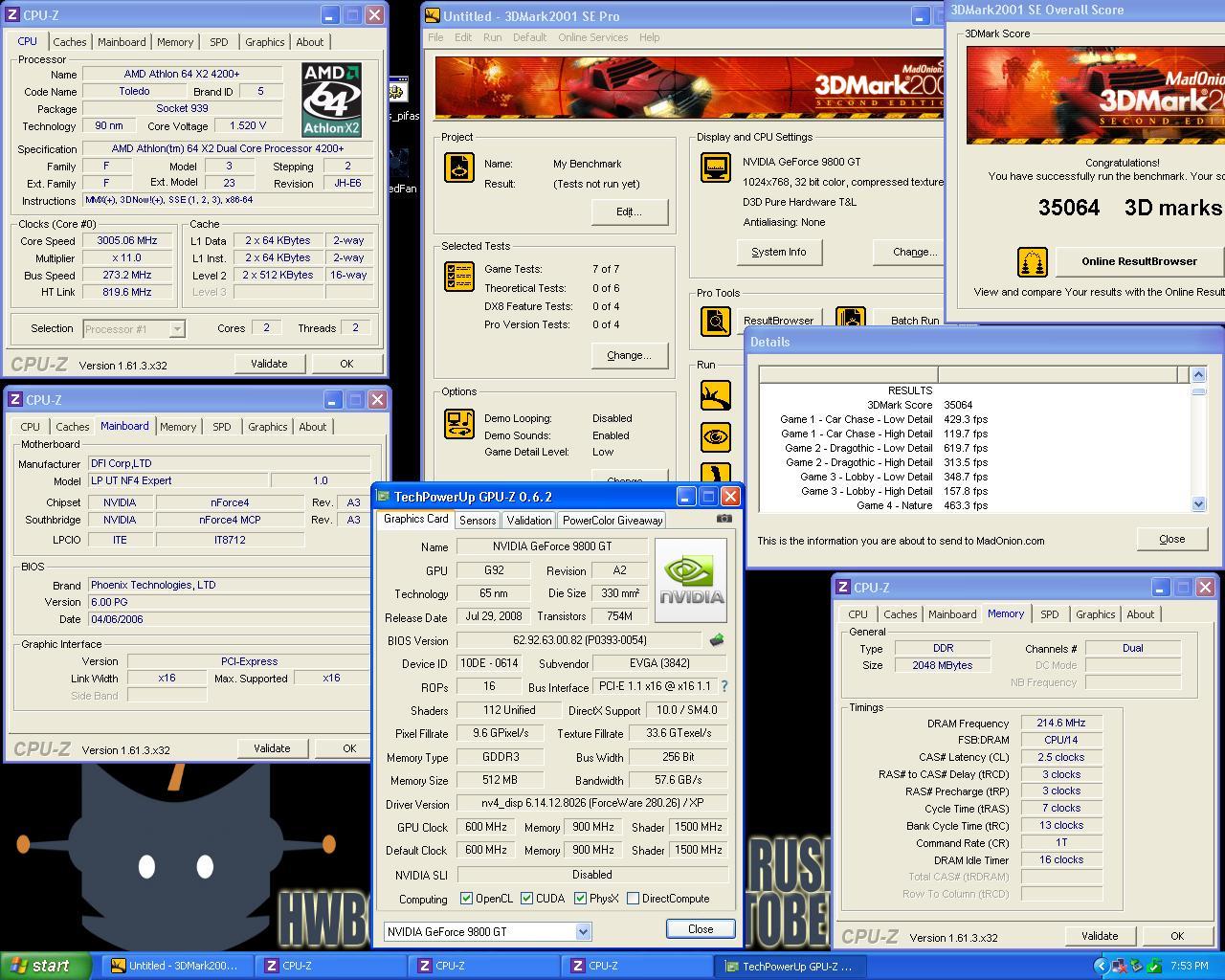1225x980 pixels.
Task: Click the Project Edit... button
Action: point(628,212)
